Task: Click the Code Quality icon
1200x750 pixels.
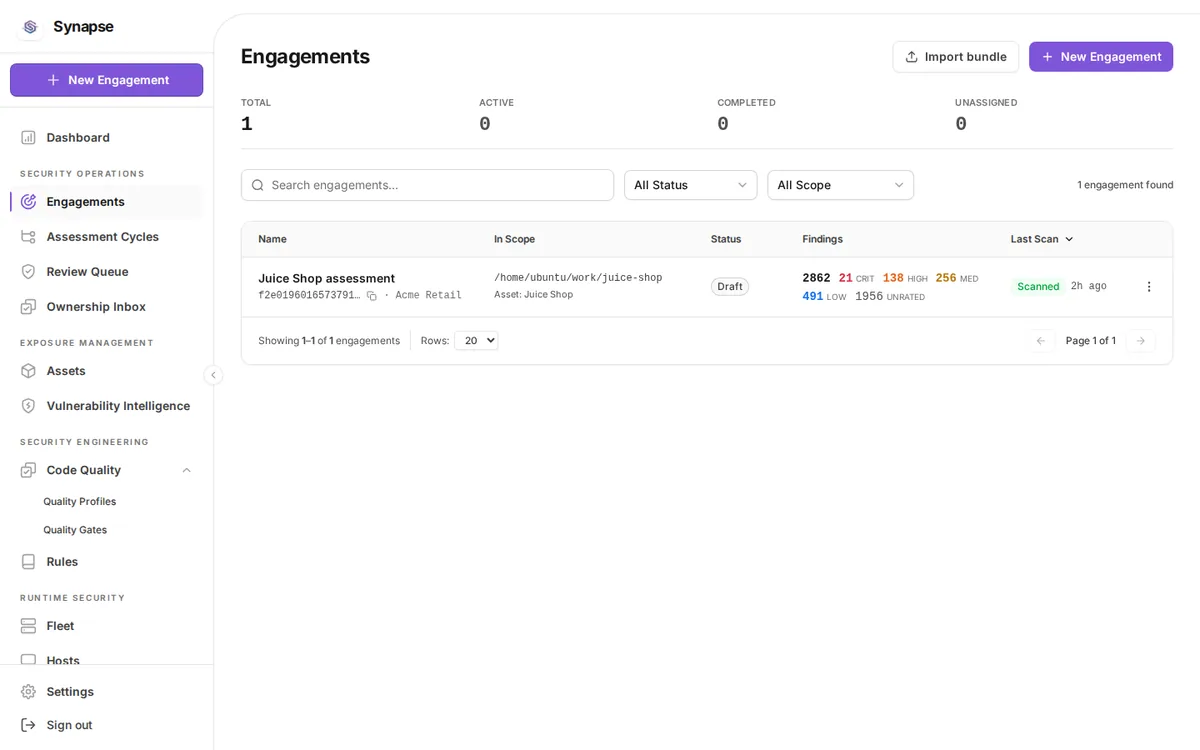Action: pos(28,470)
